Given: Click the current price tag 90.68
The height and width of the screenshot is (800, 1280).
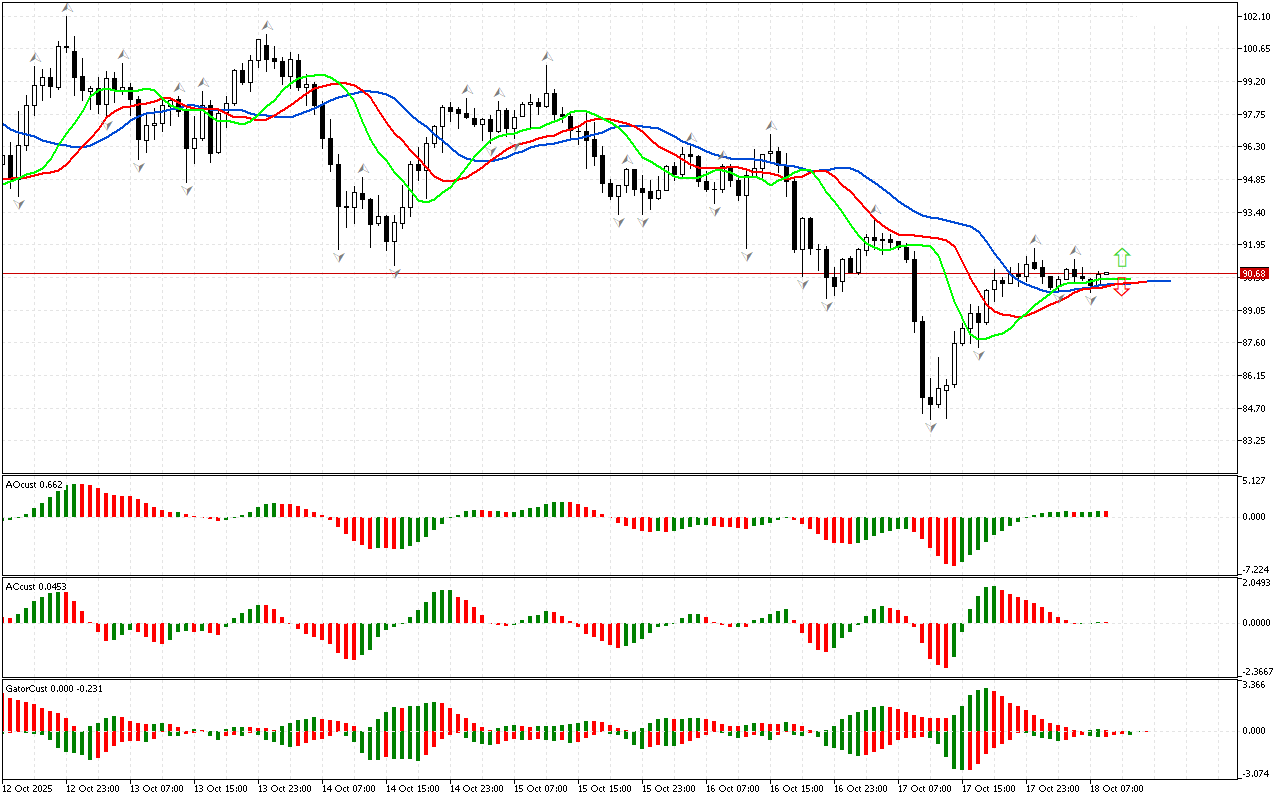Looking at the screenshot, I should [x=1253, y=273].
